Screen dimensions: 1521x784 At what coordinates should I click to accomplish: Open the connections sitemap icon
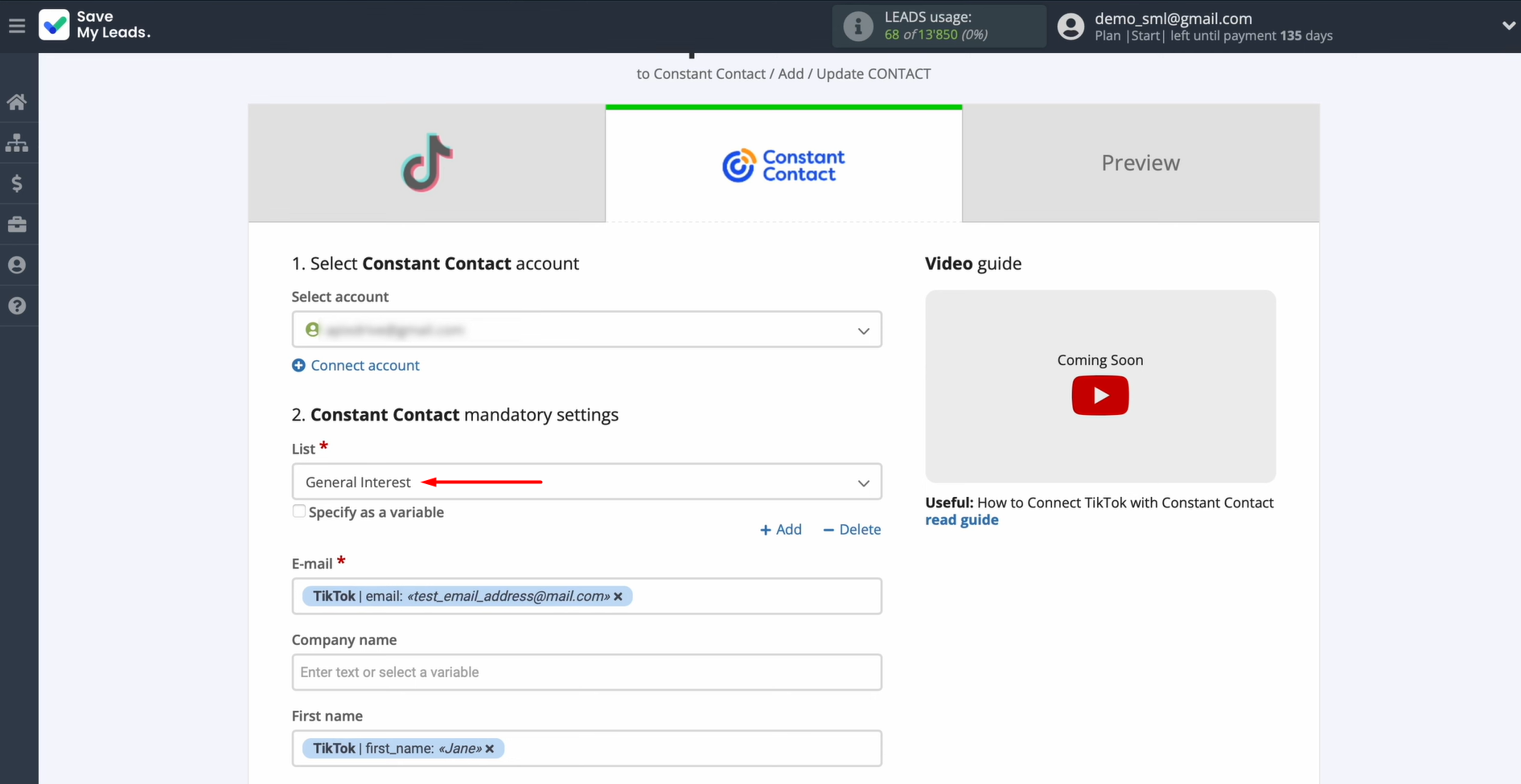click(17, 143)
